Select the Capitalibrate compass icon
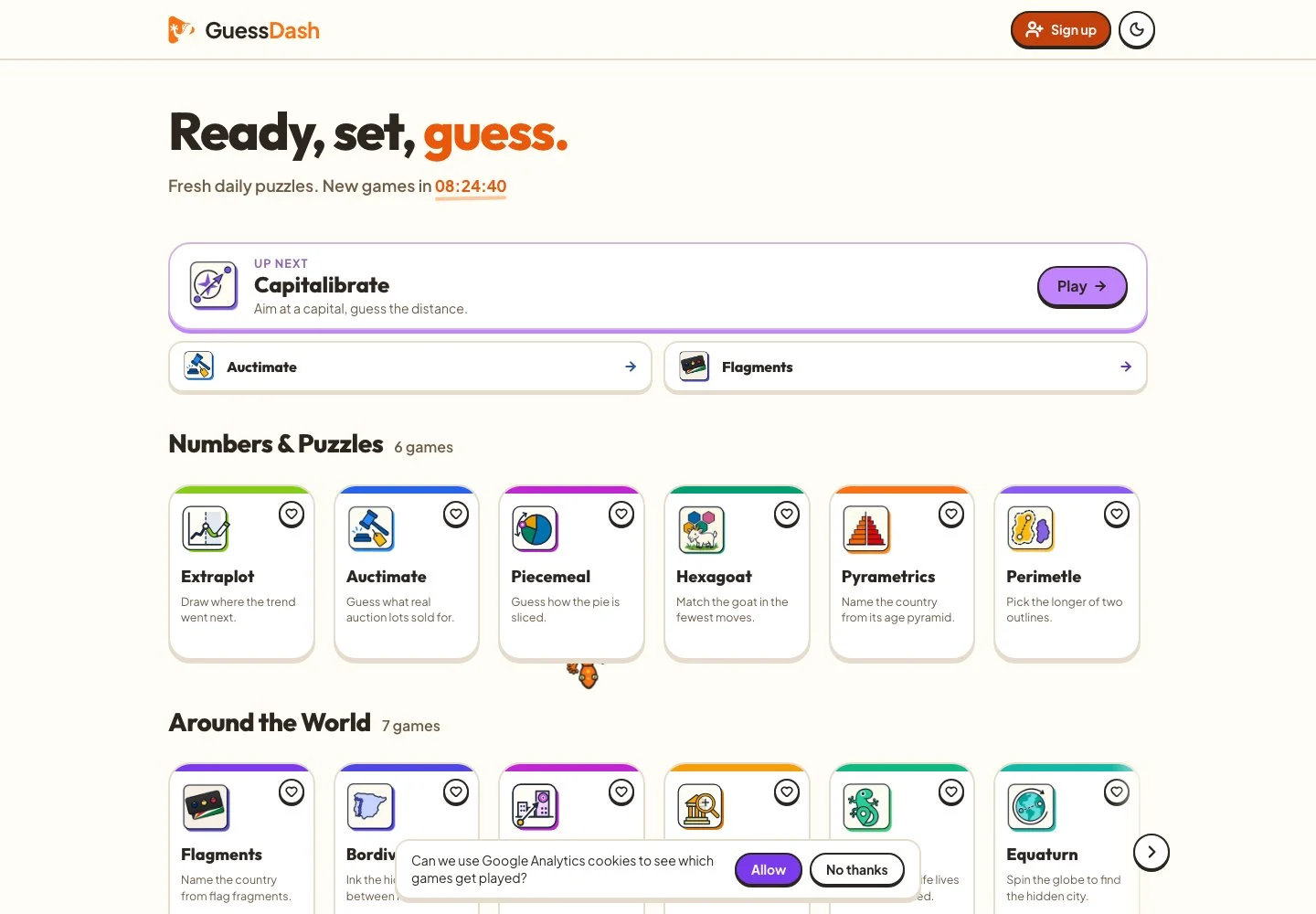The width and height of the screenshot is (1316, 914). tap(213, 285)
